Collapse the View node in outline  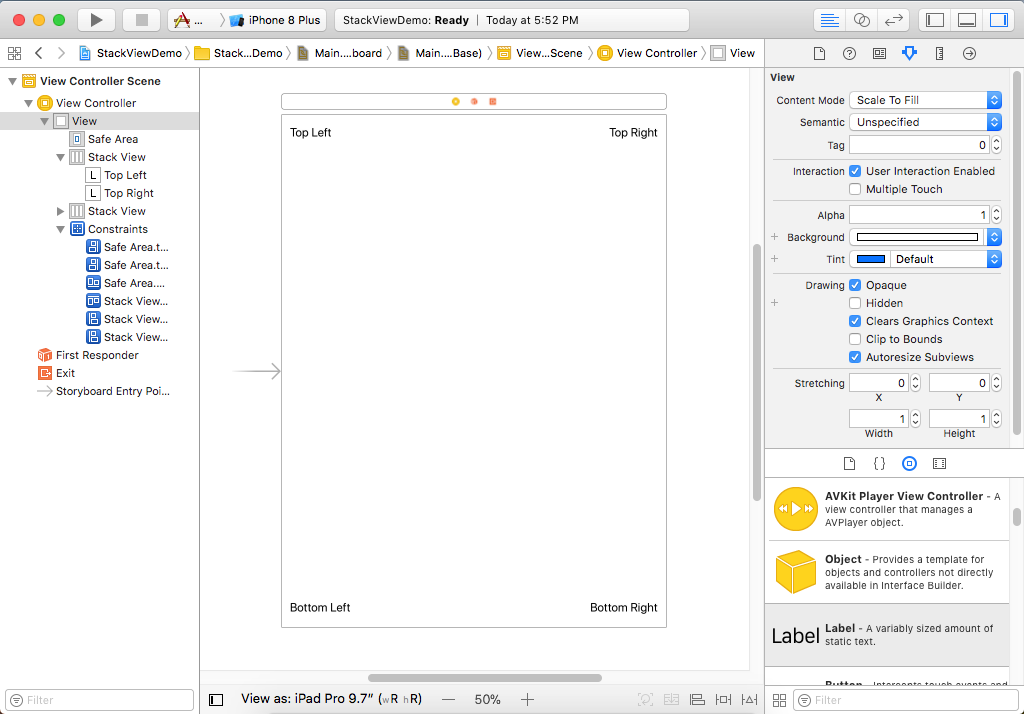(x=44, y=122)
